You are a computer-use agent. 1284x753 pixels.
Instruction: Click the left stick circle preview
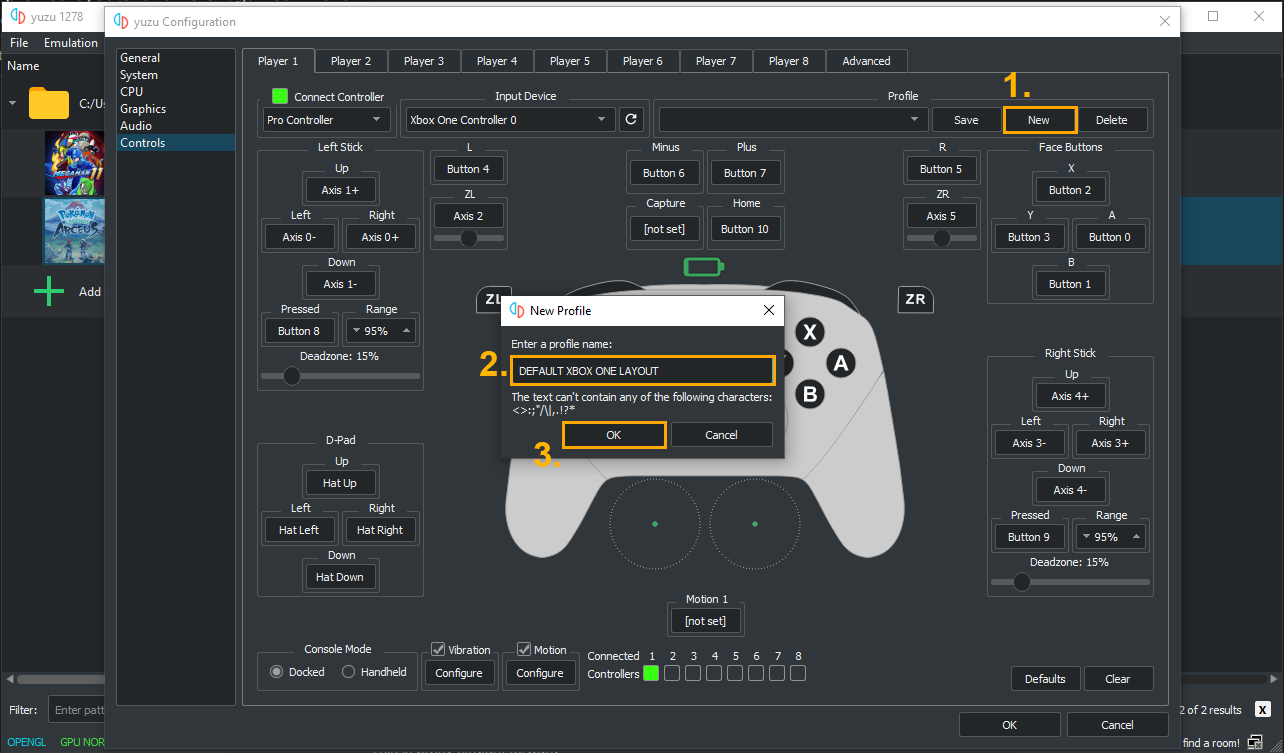[655, 523]
